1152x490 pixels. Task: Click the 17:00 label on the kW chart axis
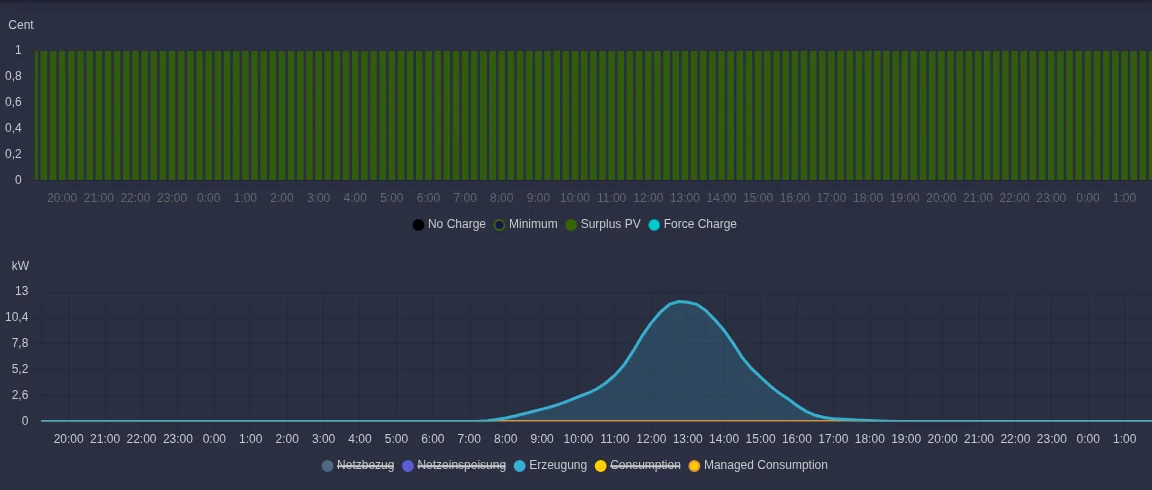(x=833, y=439)
